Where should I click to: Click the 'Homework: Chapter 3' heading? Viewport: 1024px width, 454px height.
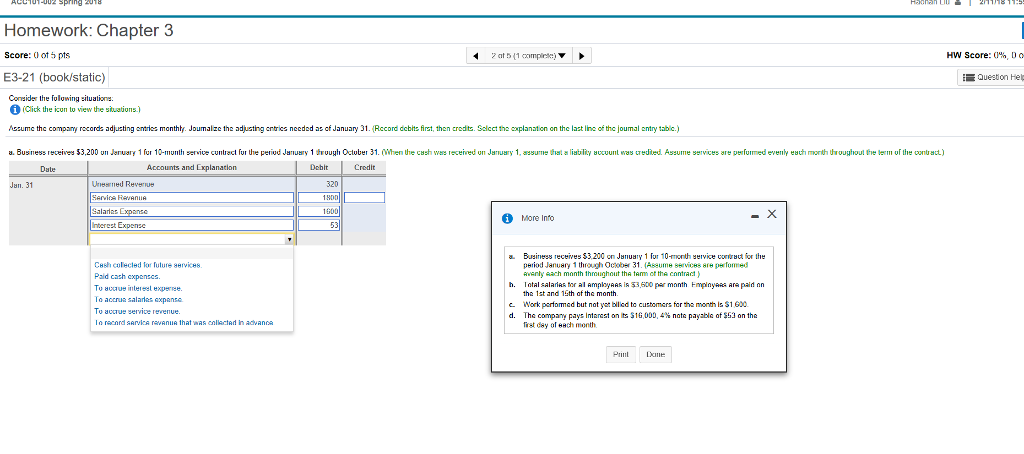(89, 31)
